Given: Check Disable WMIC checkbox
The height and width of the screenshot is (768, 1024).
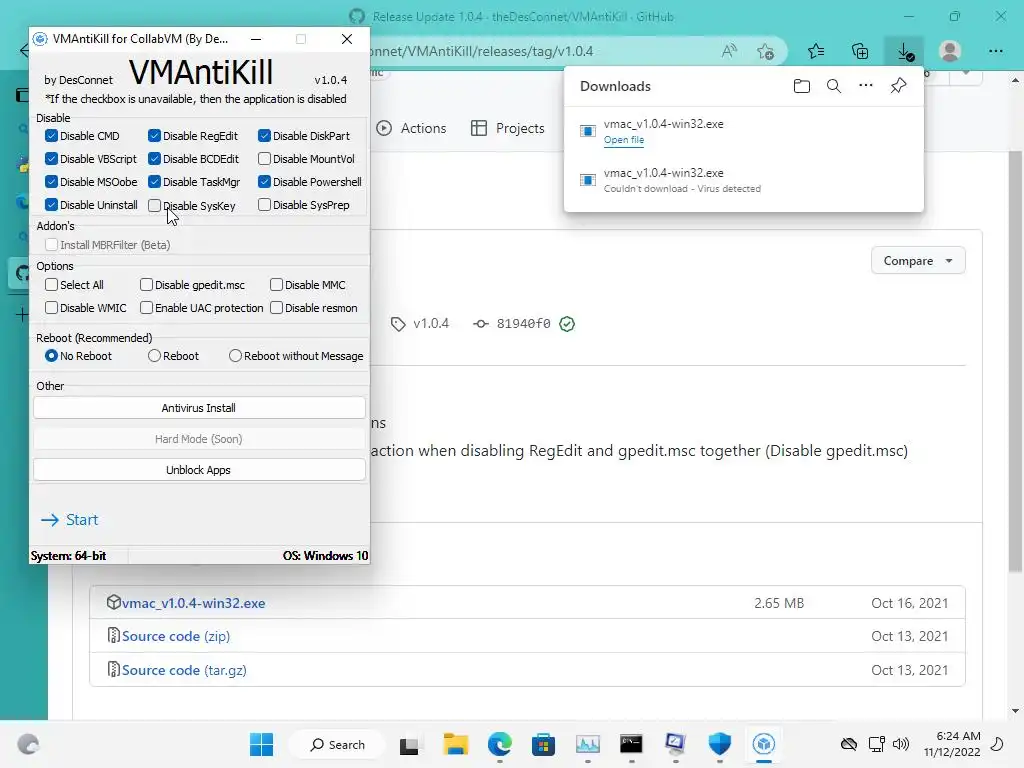Looking at the screenshot, I should 52,308.
